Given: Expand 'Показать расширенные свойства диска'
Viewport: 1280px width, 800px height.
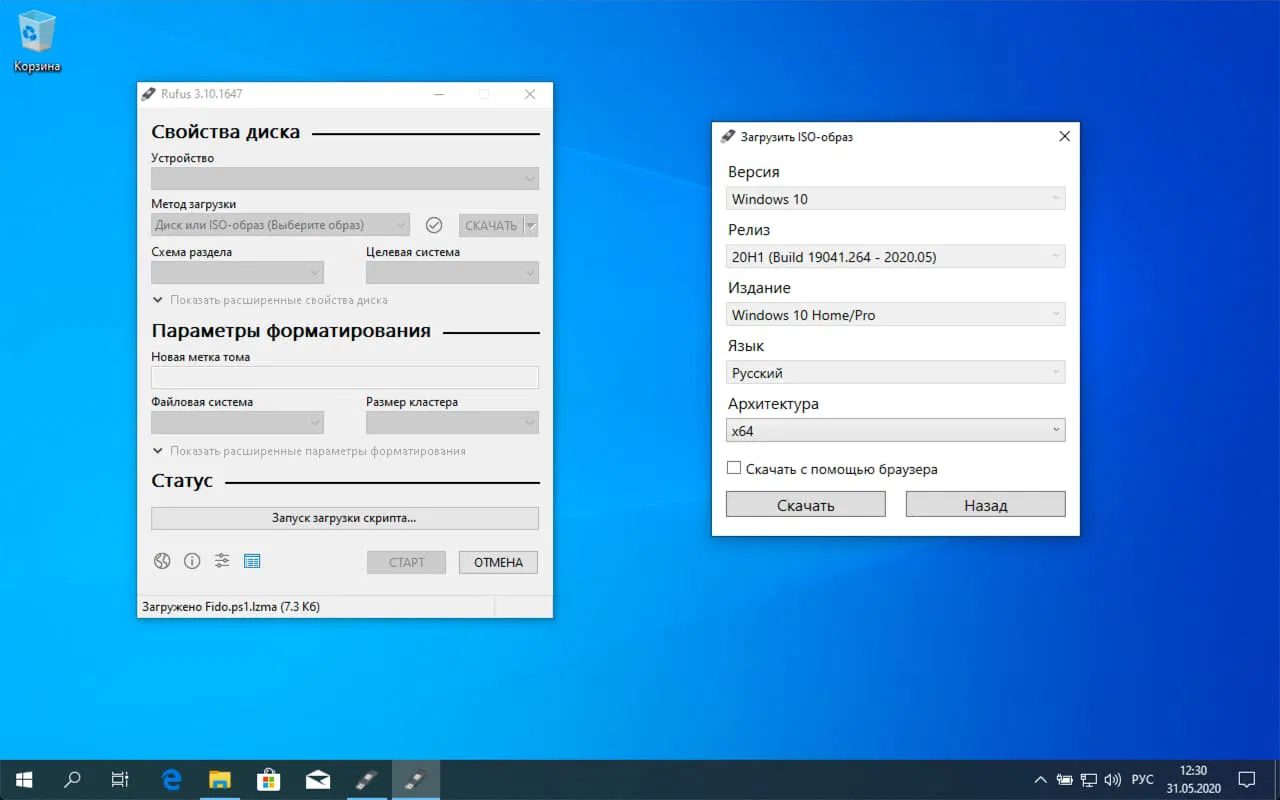Looking at the screenshot, I should (x=270, y=300).
